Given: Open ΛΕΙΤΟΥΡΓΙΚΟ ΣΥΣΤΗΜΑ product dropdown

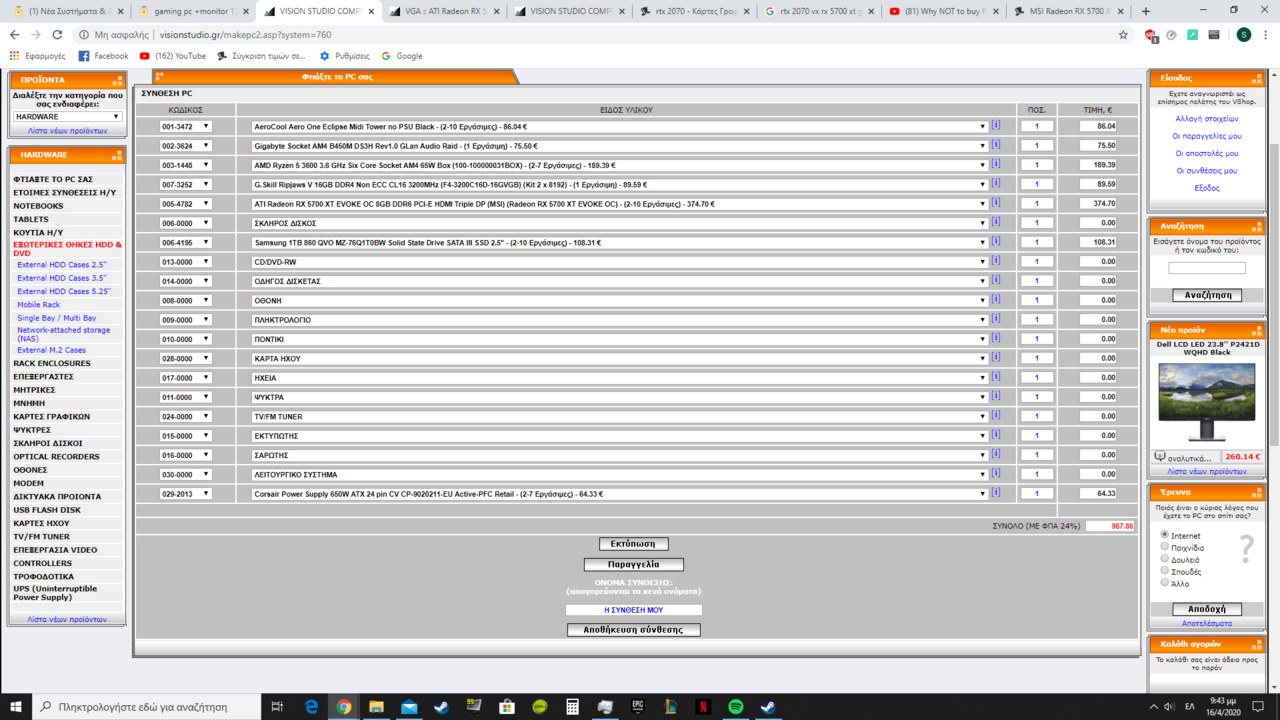Looking at the screenshot, I should (619, 474).
